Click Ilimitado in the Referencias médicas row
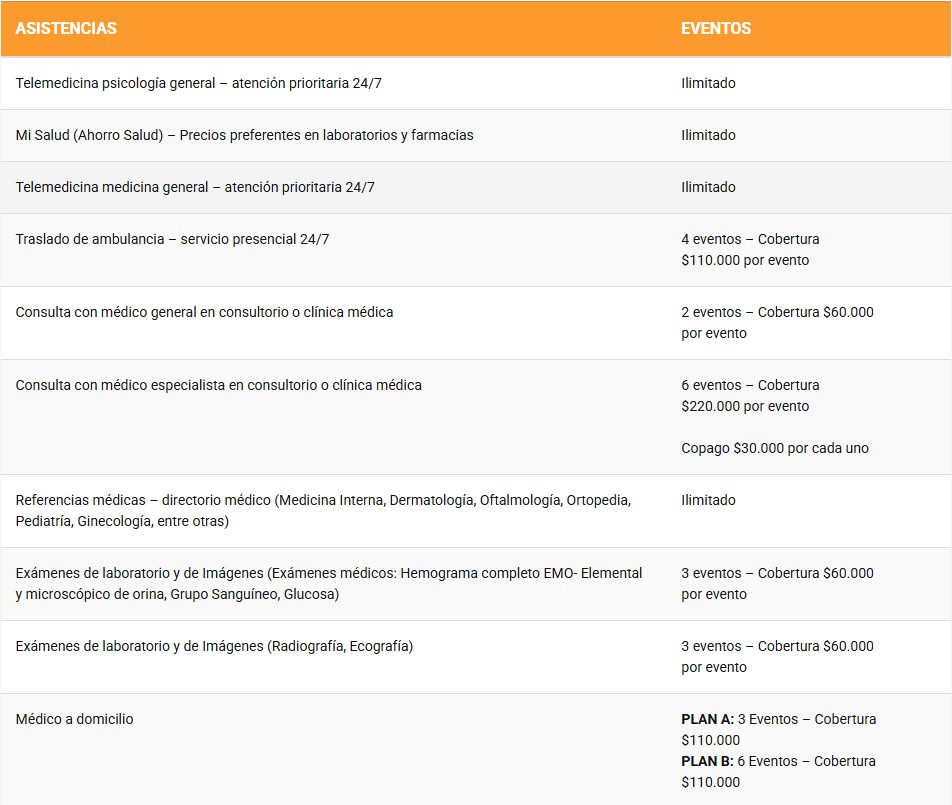 (x=708, y=500)
